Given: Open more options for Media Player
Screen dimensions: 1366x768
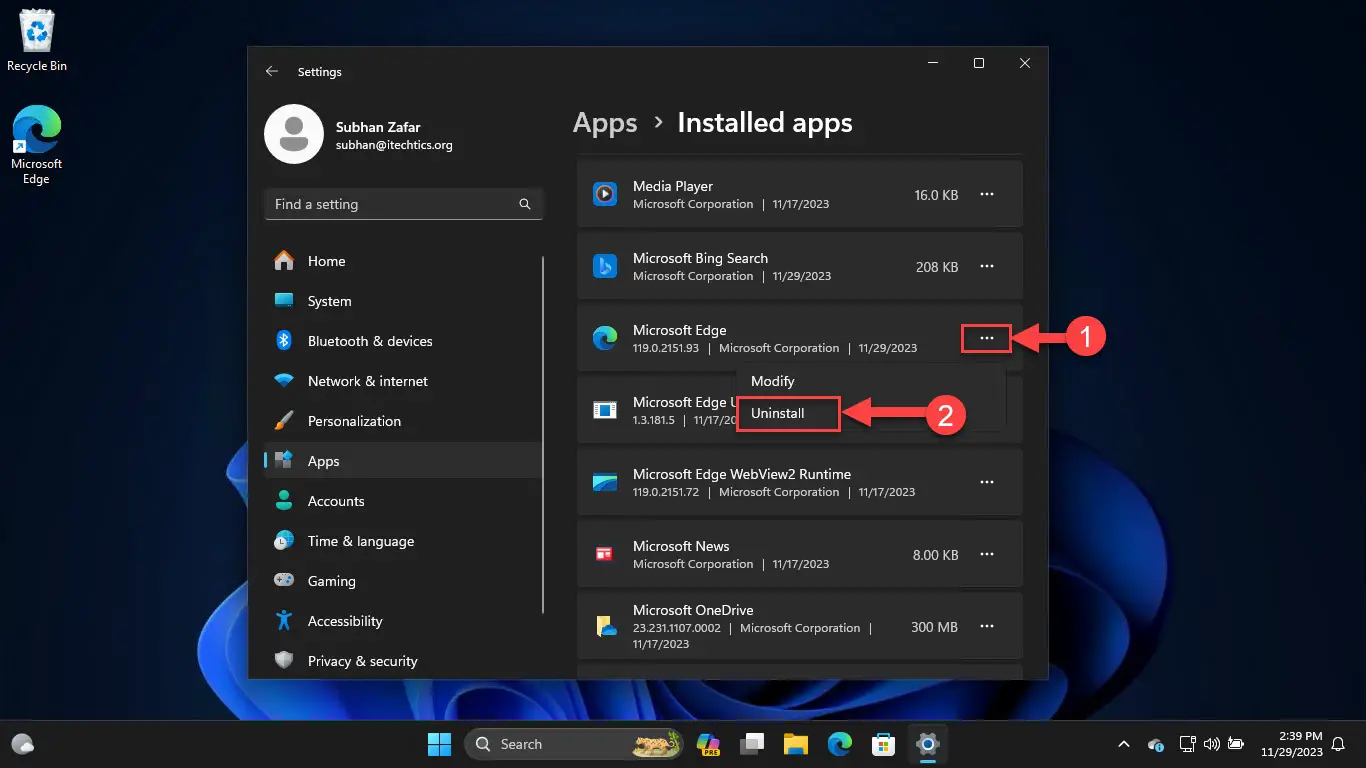Looking at the screenshot, I should click(x=987, y=194).
